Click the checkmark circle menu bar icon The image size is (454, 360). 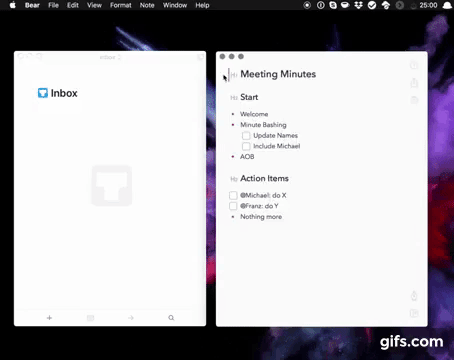(372, 5)
